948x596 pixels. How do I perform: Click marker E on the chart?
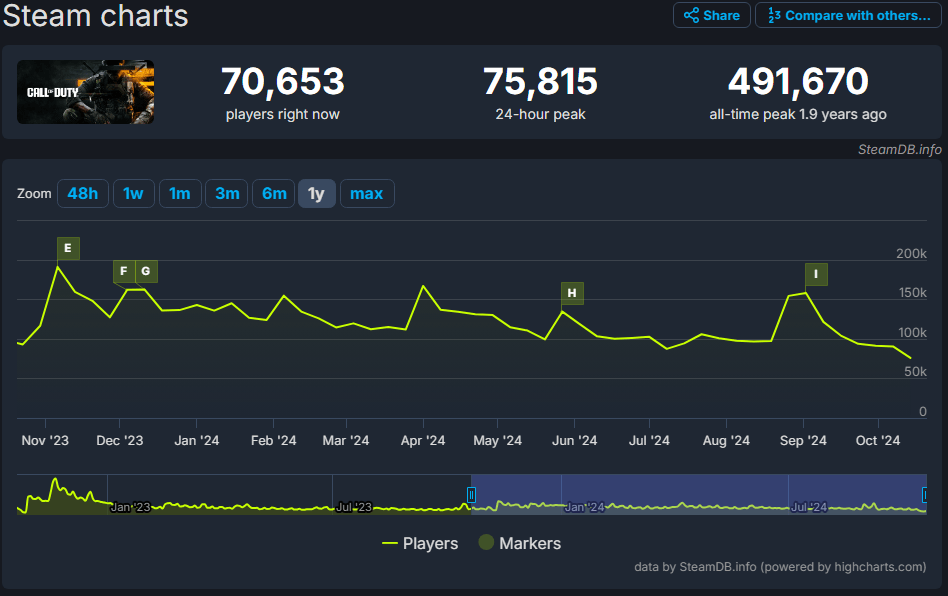[68, 248]
